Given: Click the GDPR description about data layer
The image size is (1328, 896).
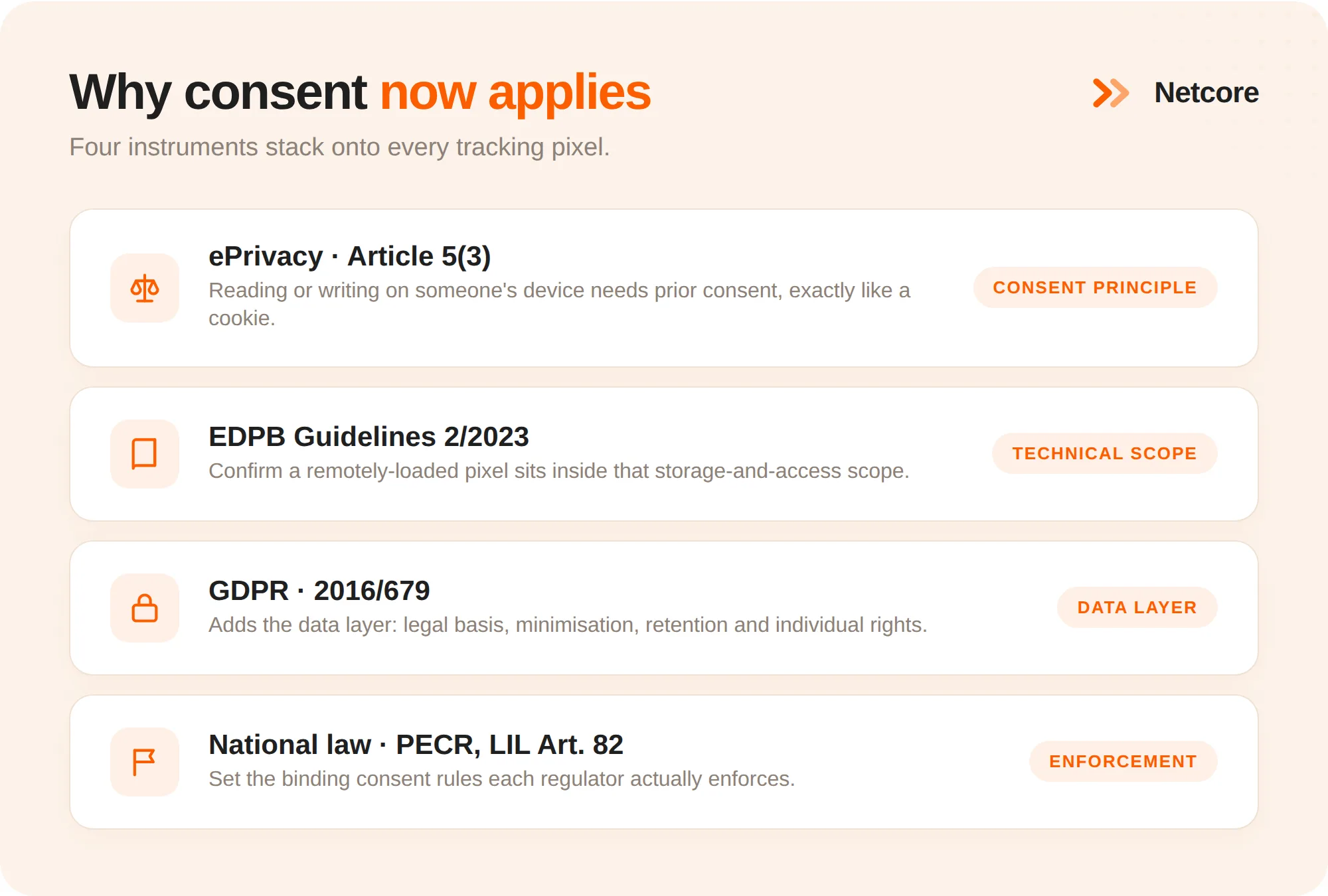Looking at the screenshot, I should [x=568, y=625].
